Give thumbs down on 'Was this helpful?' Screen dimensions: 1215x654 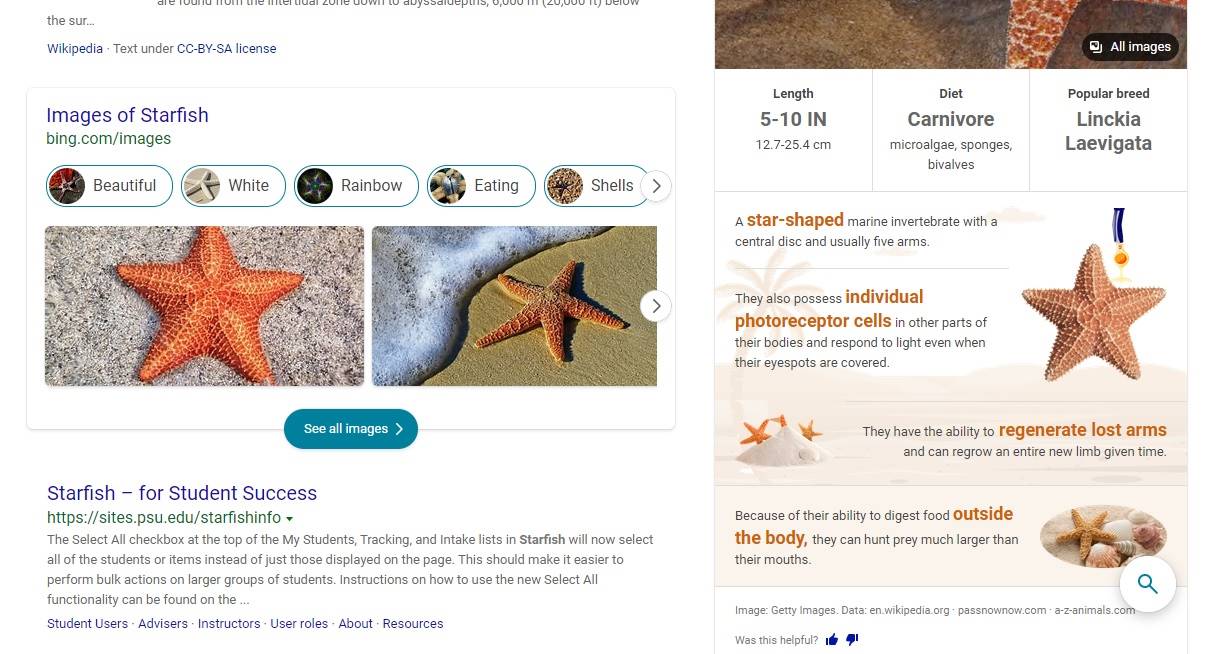[x=852, y=639]
